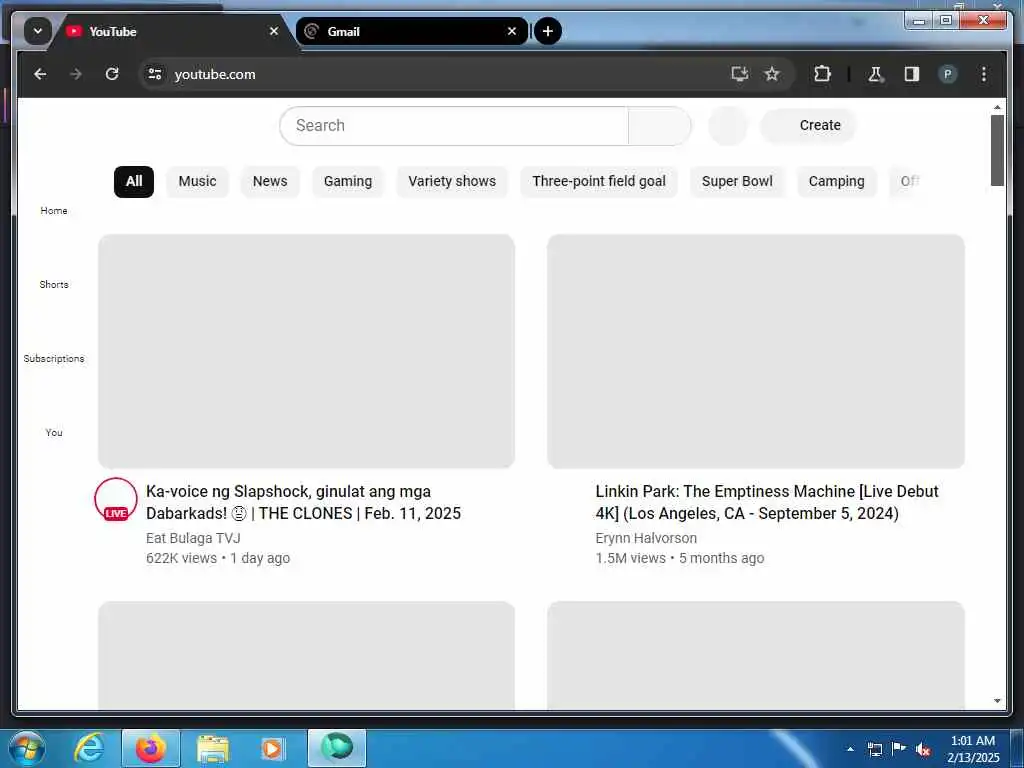Launch Internet Explorer from taskbar

88,748
